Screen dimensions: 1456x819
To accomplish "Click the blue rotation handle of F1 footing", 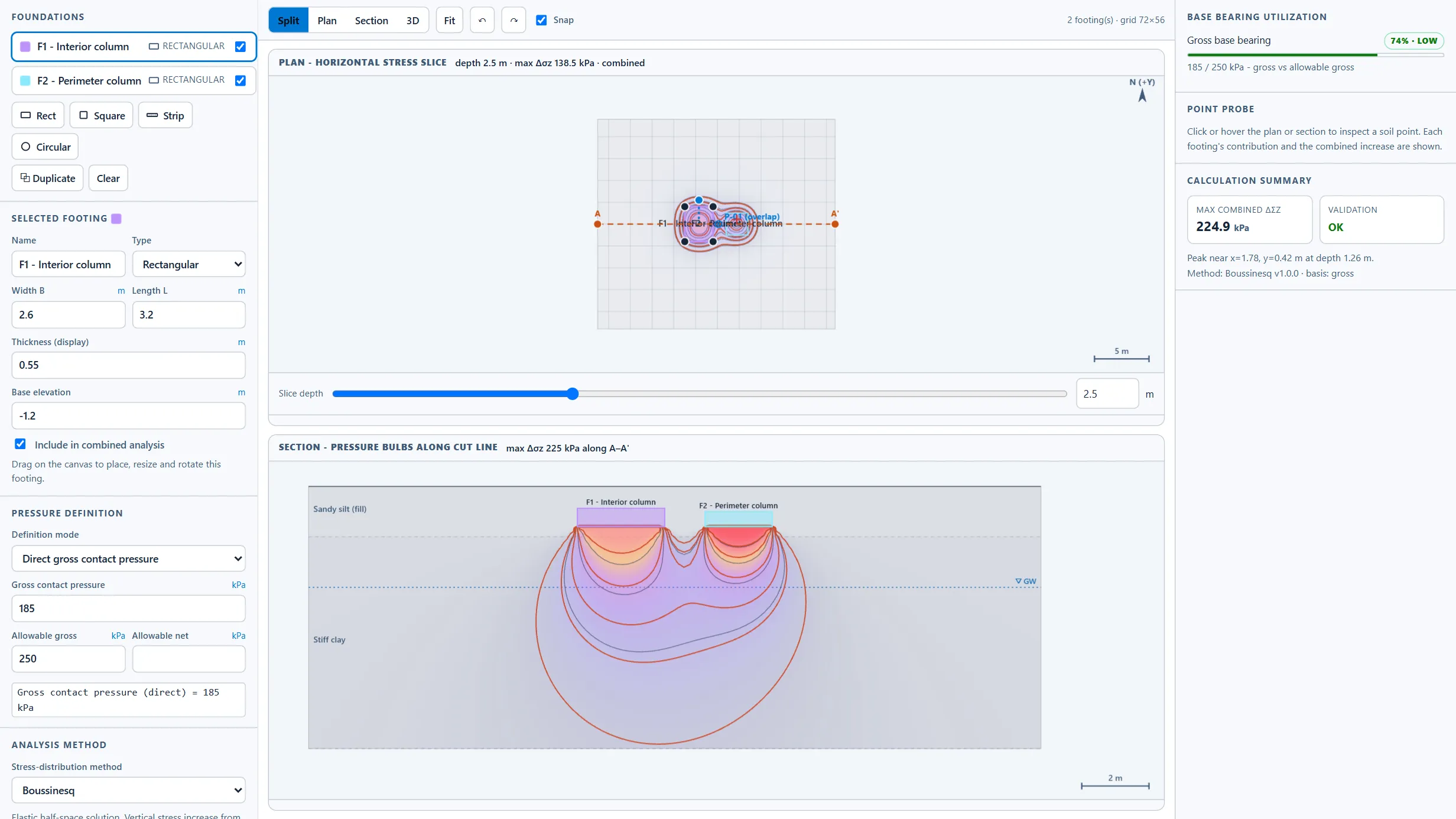I will (699, 200).
